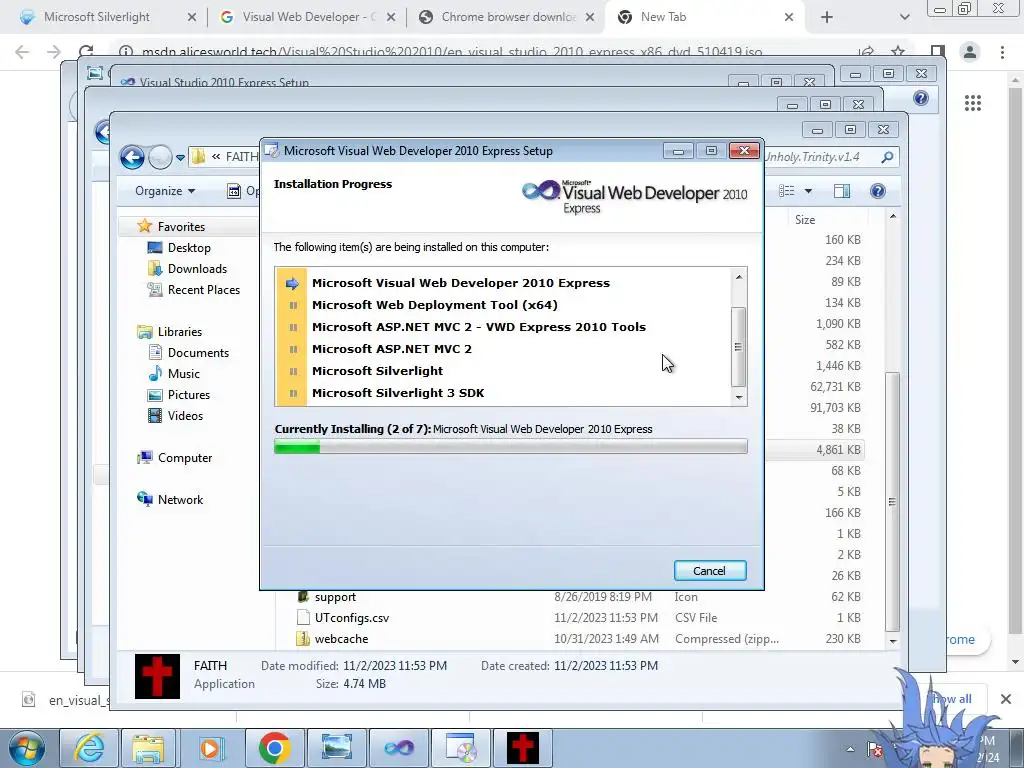The width and height of the screenshot is (1024, 768).
Task: Open Desktop in Explorer navigation pane
Action: (189, 248)
